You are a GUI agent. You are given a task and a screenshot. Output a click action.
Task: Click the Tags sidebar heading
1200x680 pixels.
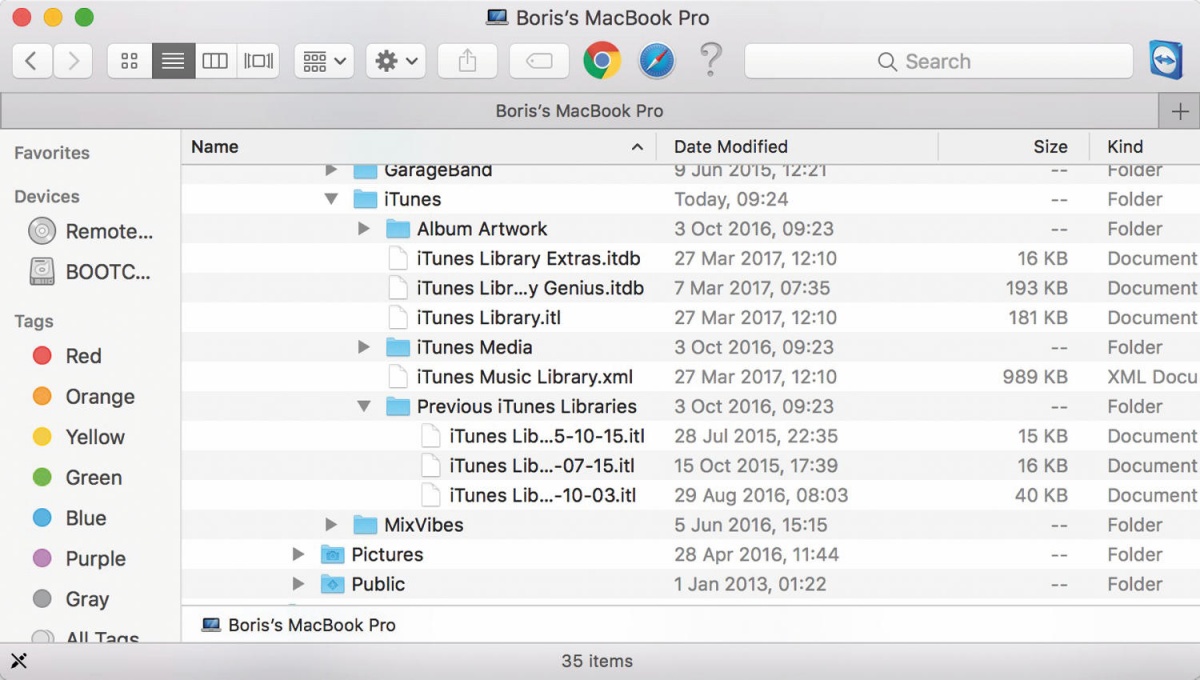point(34,321)
